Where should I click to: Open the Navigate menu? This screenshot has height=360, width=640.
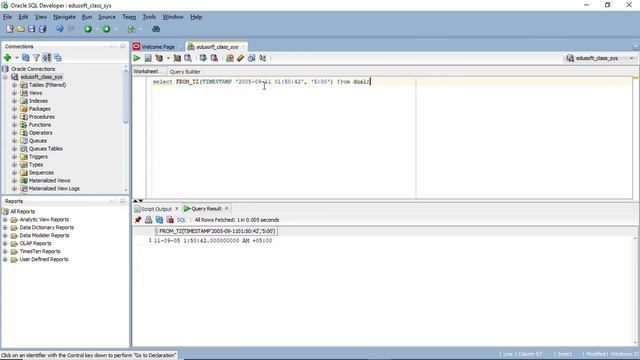pyautogui.click(x=64, y=17)
